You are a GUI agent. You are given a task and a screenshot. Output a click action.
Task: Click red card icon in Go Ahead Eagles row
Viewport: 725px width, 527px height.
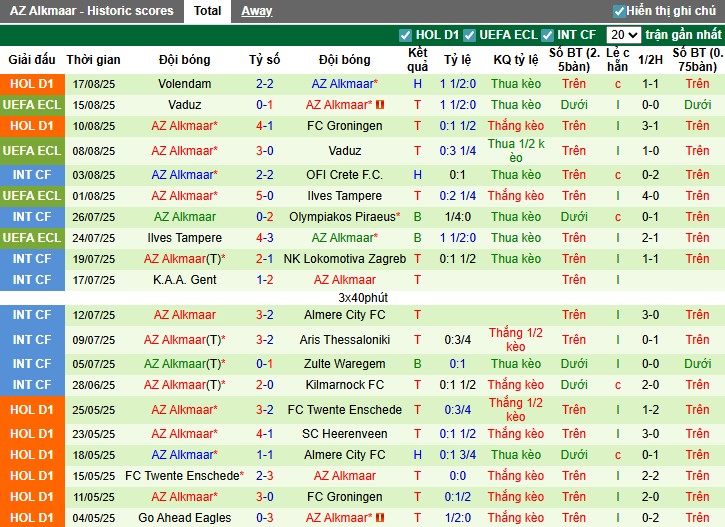click(380, 518)
